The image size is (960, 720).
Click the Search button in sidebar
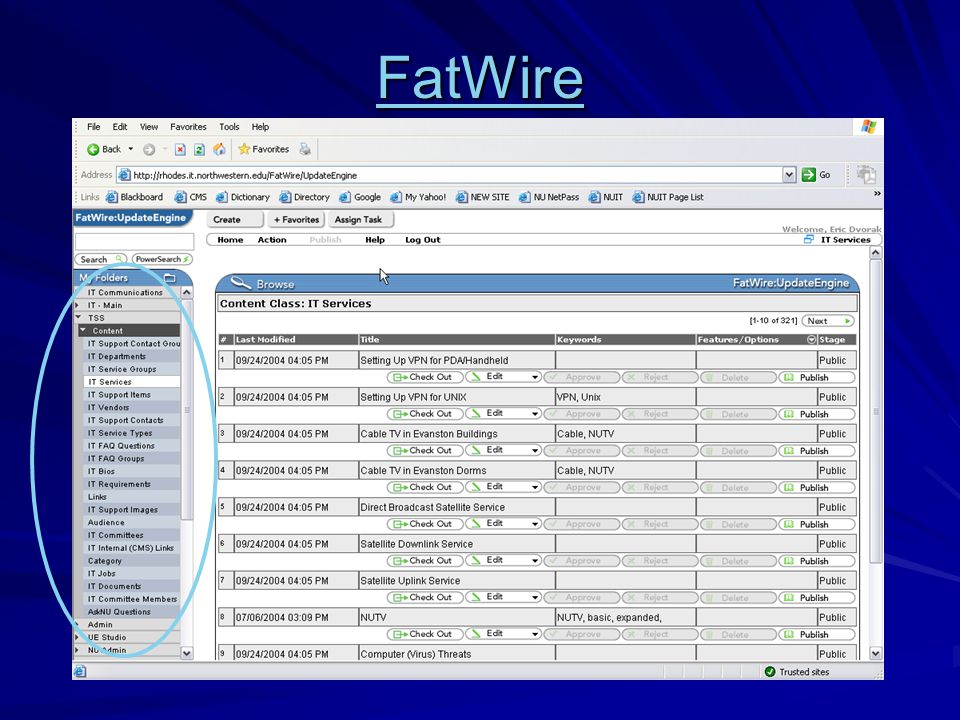(100, 259)
